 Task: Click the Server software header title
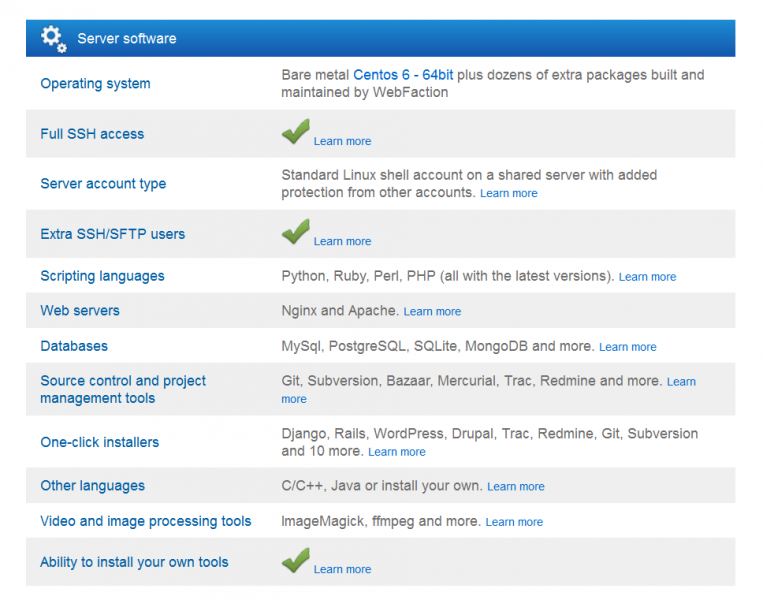[127, 38]
